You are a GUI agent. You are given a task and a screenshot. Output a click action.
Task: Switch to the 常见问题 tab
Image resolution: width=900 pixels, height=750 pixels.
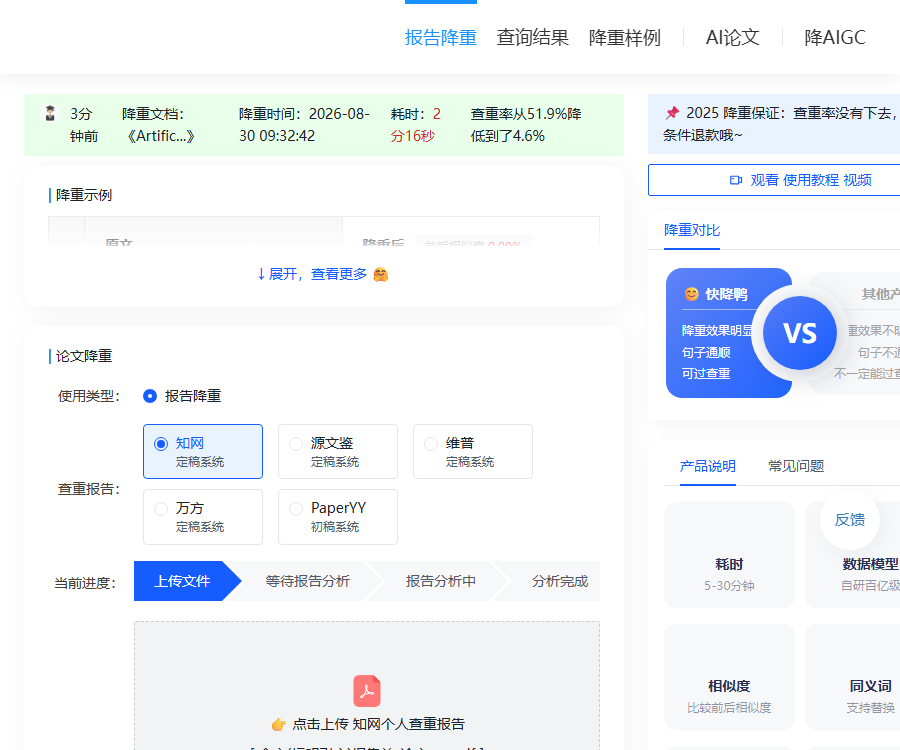(x=796, y=466)
